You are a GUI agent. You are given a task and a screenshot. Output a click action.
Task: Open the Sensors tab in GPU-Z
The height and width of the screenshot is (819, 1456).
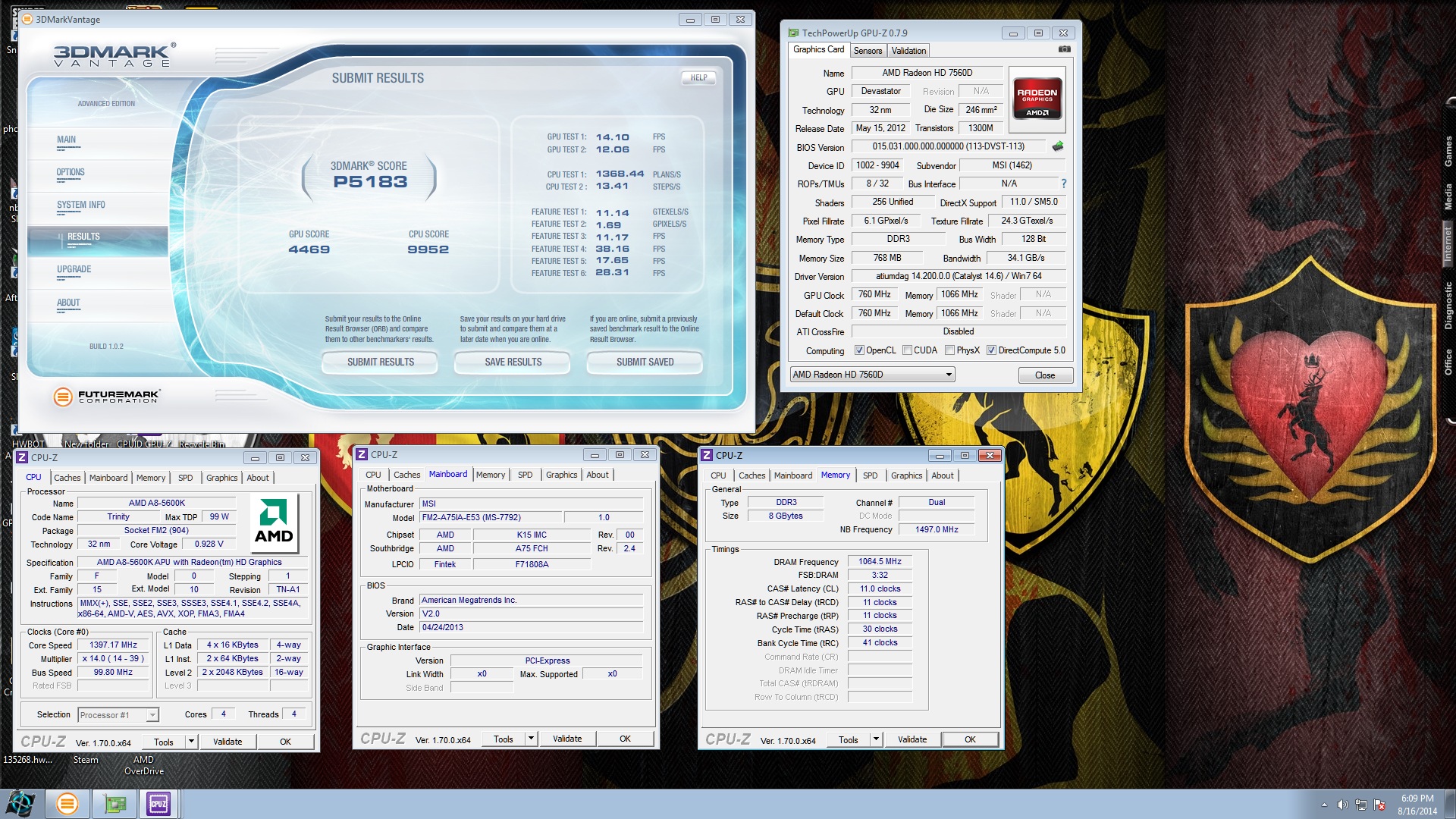pos(868,51)
